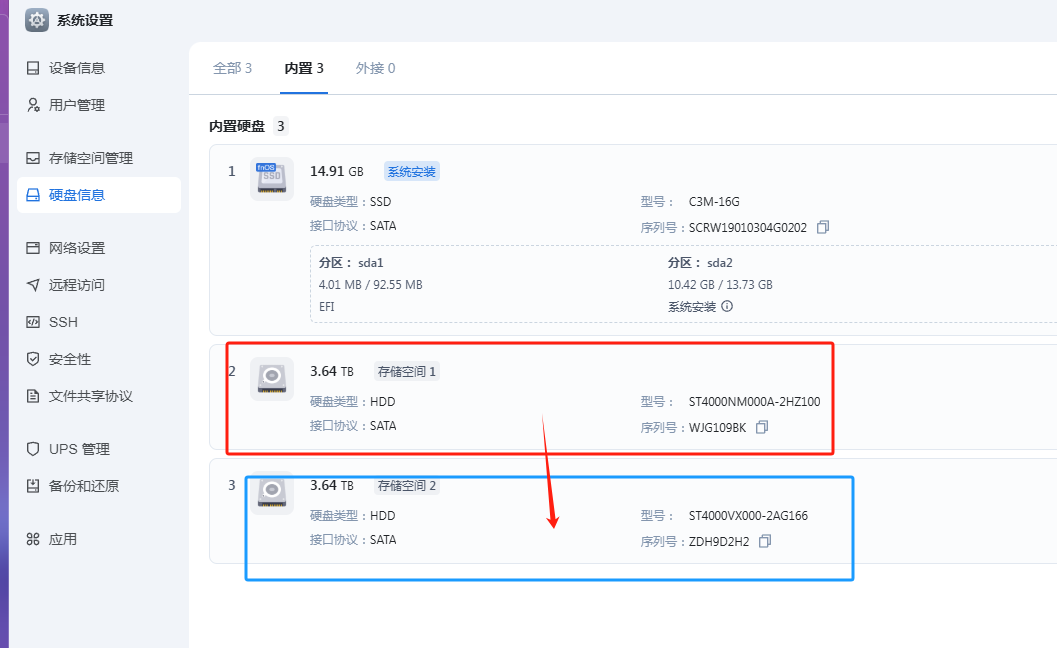The height and width of the screenshot is (648, 1057).
Task: Click the 硬盘类型：SSD text on disk 1
Action: pos(350,202)
